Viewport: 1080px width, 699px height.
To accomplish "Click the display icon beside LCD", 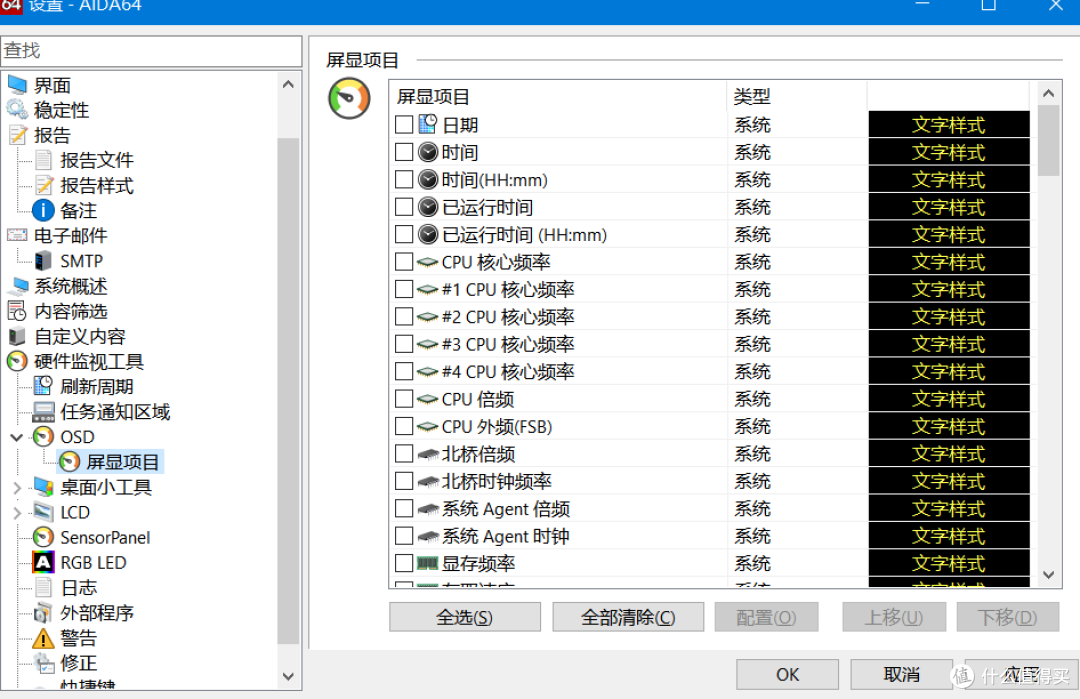I will 43,512.
